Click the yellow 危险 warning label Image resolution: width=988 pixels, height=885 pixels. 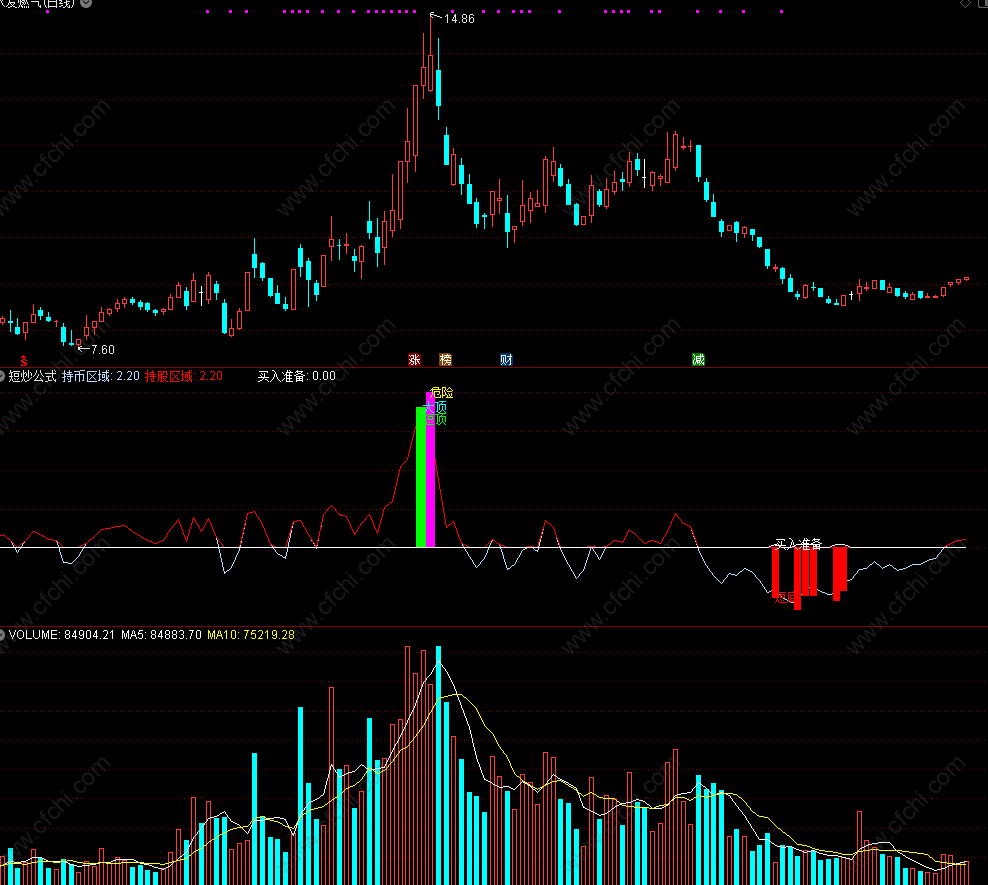442,392
